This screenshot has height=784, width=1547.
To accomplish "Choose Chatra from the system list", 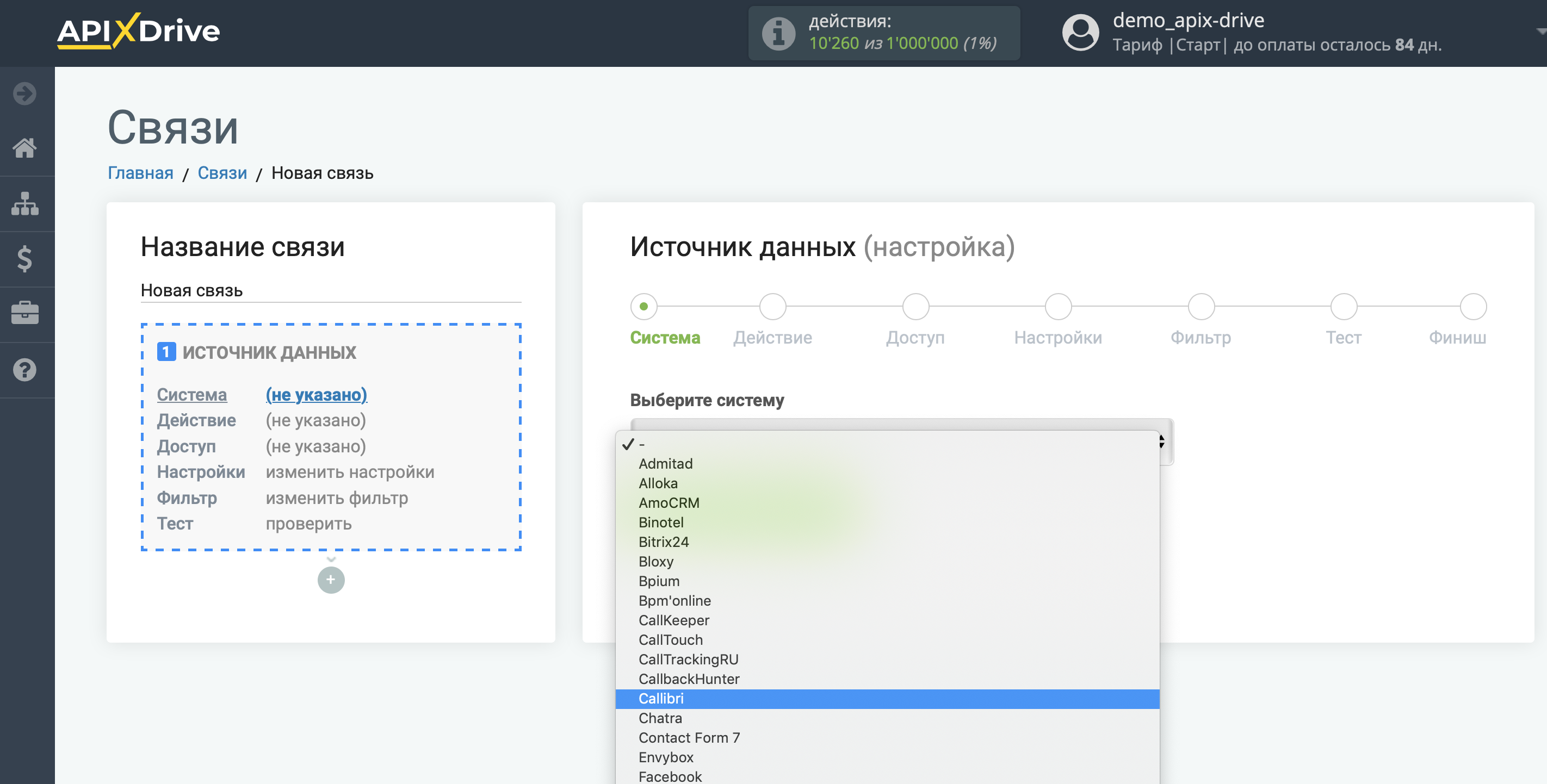I will [x=887, y=718].
